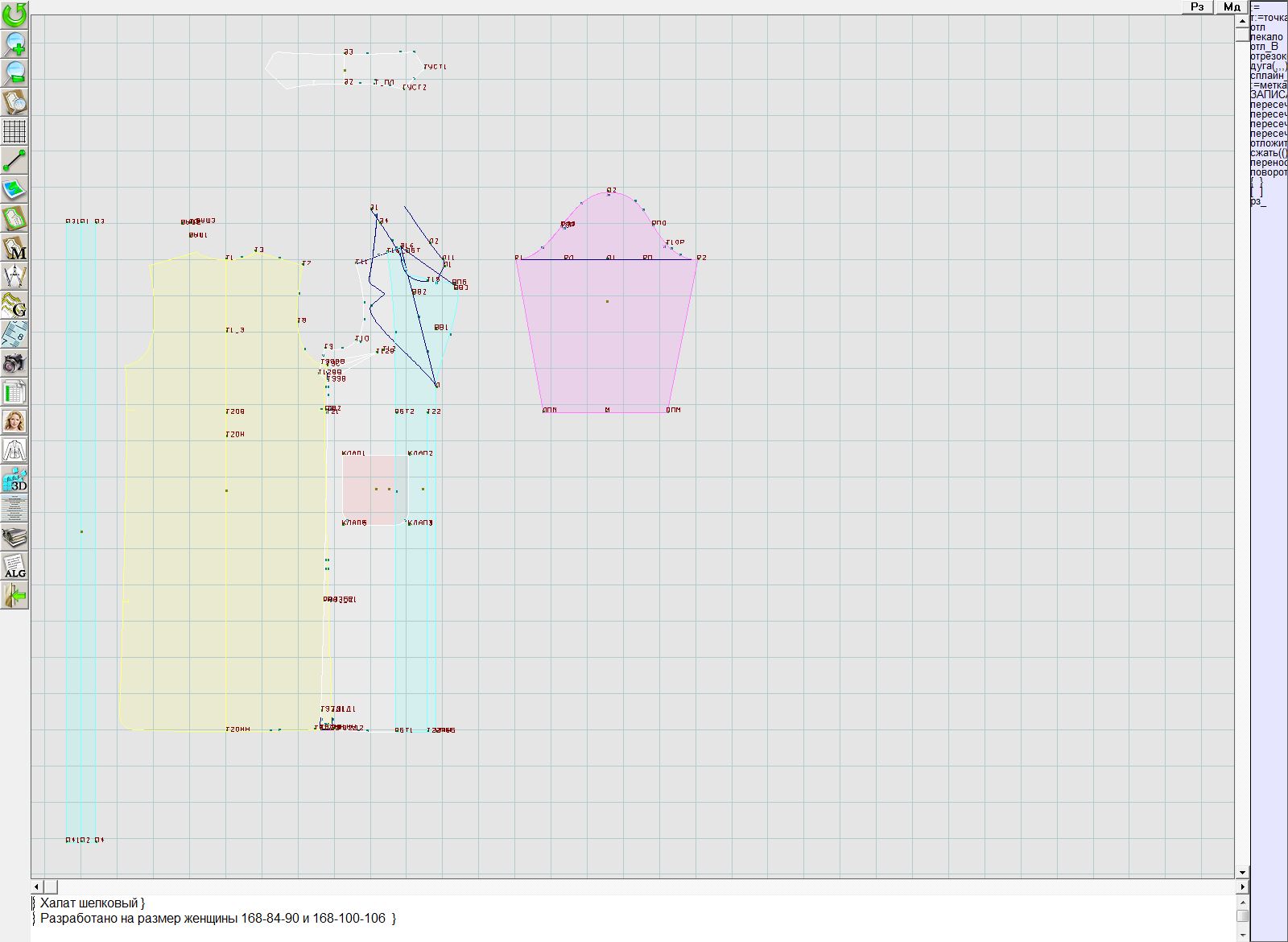The width and height of the screenshot is (1288, 942).
Task: Pick the line segment measuring tool
Action: click(14, 160)
